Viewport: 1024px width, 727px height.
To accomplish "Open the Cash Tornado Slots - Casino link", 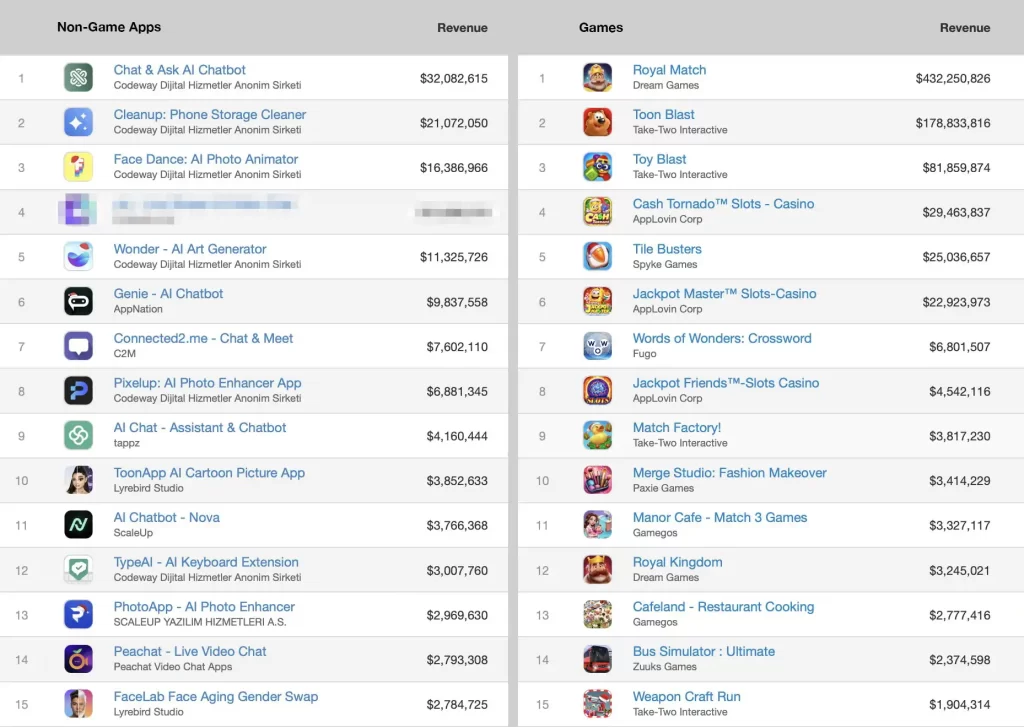I will coord(723,204).
